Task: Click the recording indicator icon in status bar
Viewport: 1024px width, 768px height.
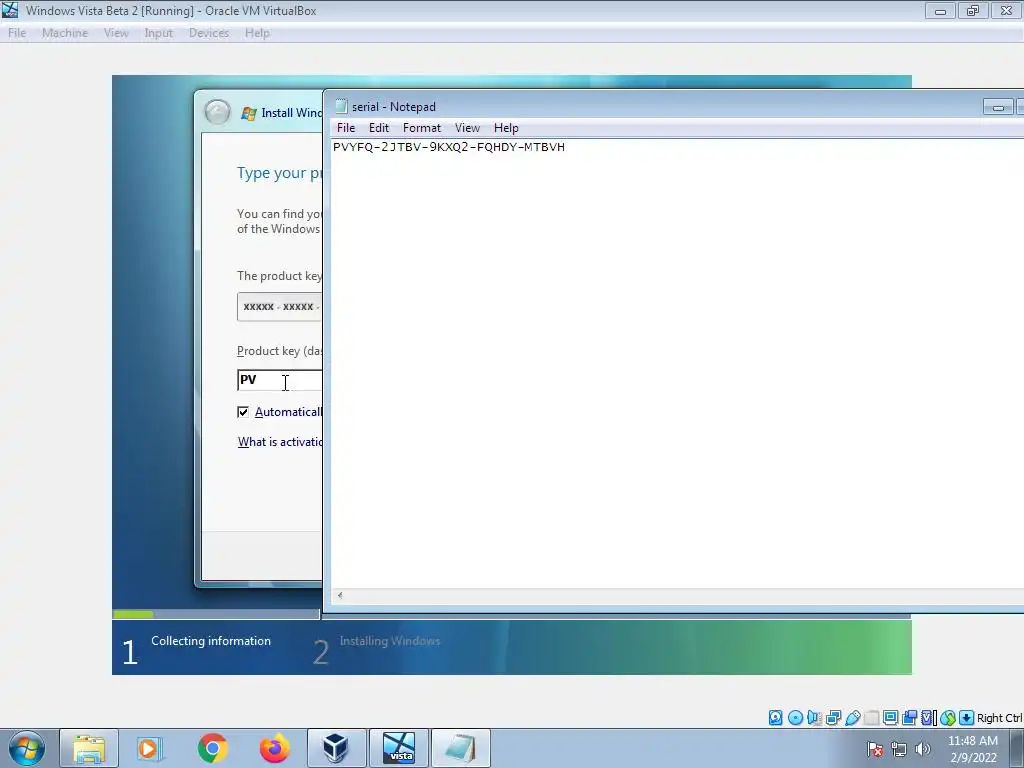Action: 909,718
